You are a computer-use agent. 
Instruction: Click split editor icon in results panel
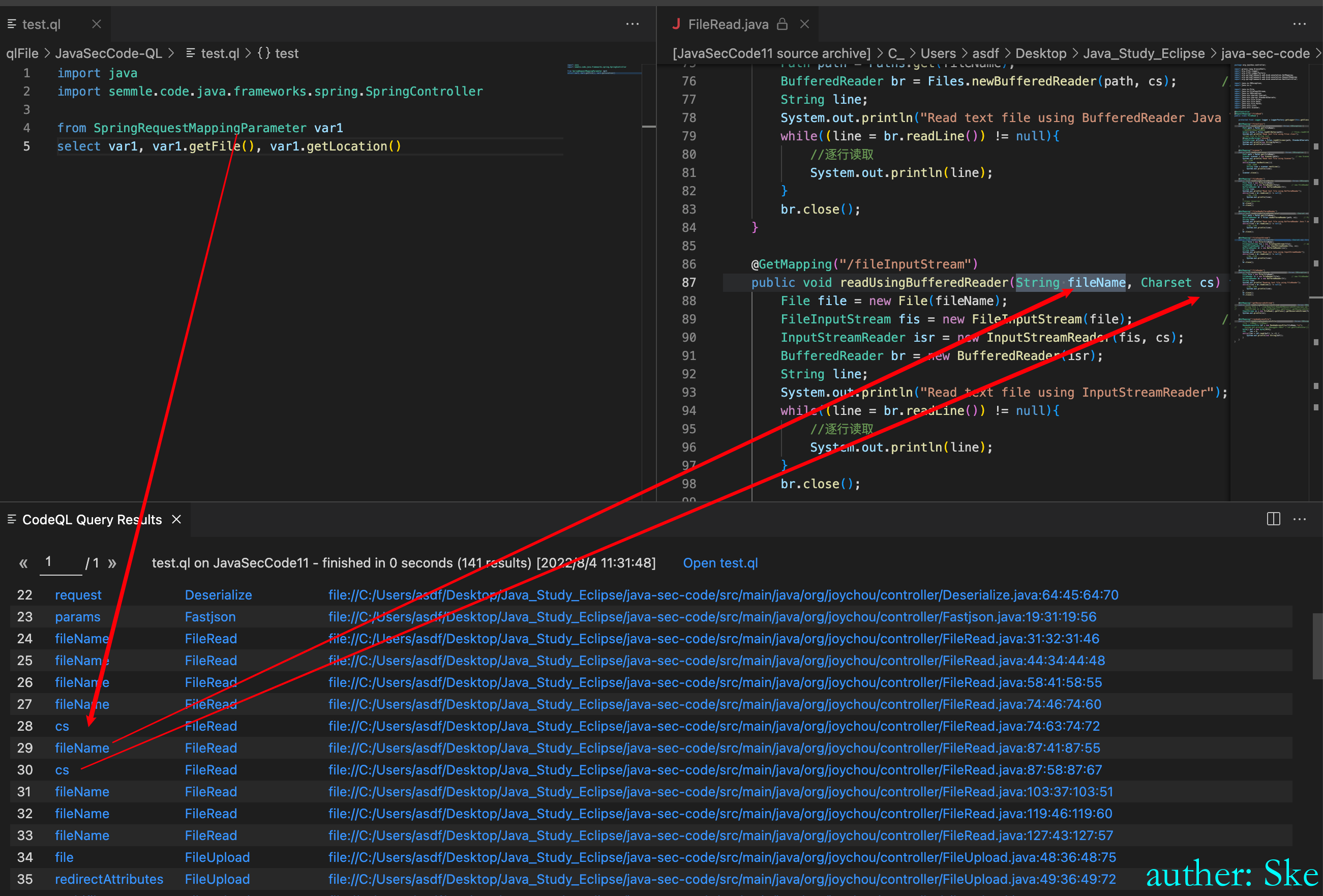(x=1274, y=519)
